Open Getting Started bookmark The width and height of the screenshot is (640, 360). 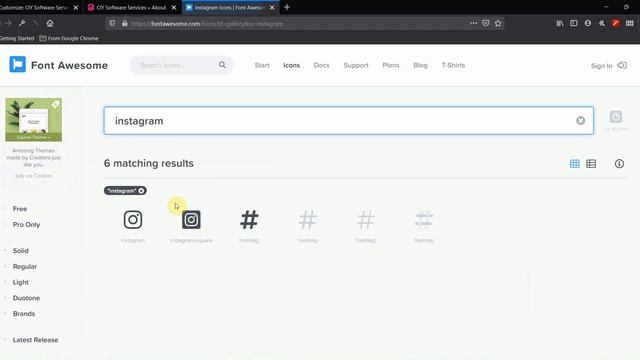coord(17,38)
